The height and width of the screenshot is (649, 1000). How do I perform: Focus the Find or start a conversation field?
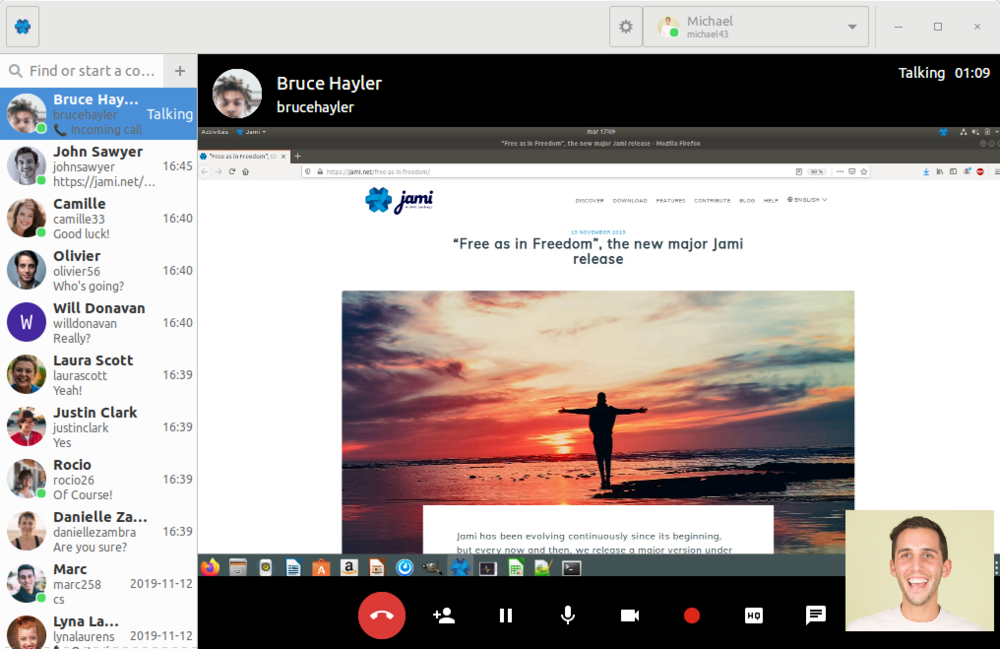[82, 71]
